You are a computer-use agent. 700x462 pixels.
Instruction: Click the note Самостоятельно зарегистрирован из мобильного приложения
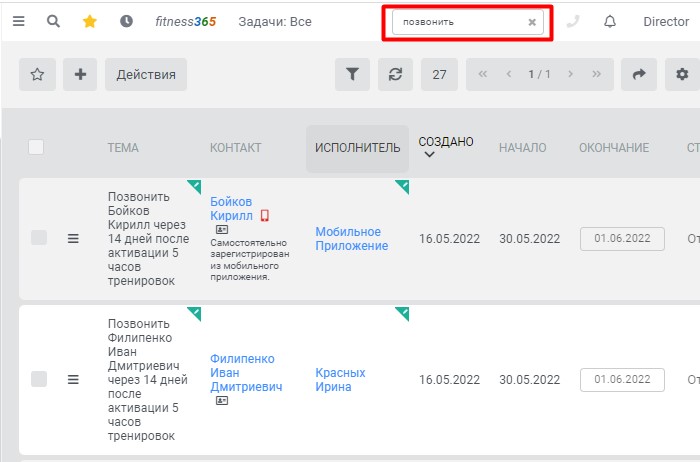click(250, 260)
